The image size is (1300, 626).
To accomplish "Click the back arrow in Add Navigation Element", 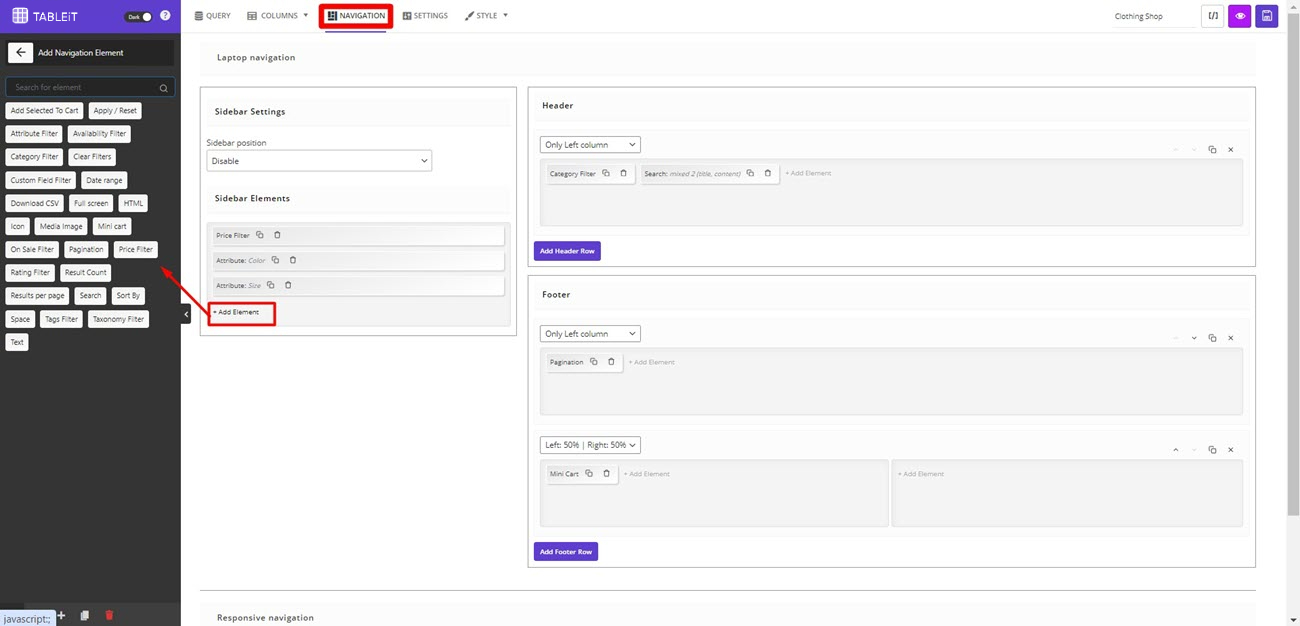I will click(19, 52).
